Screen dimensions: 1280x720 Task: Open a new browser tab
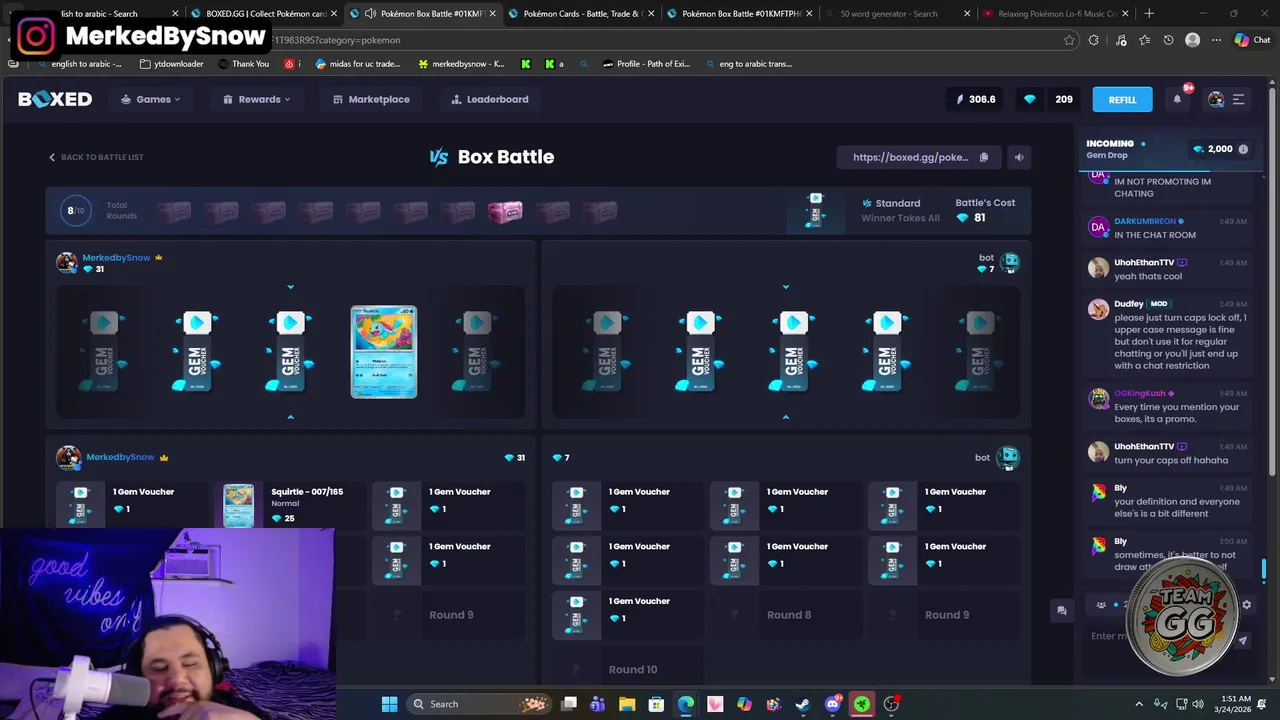tap(1149, 14)
